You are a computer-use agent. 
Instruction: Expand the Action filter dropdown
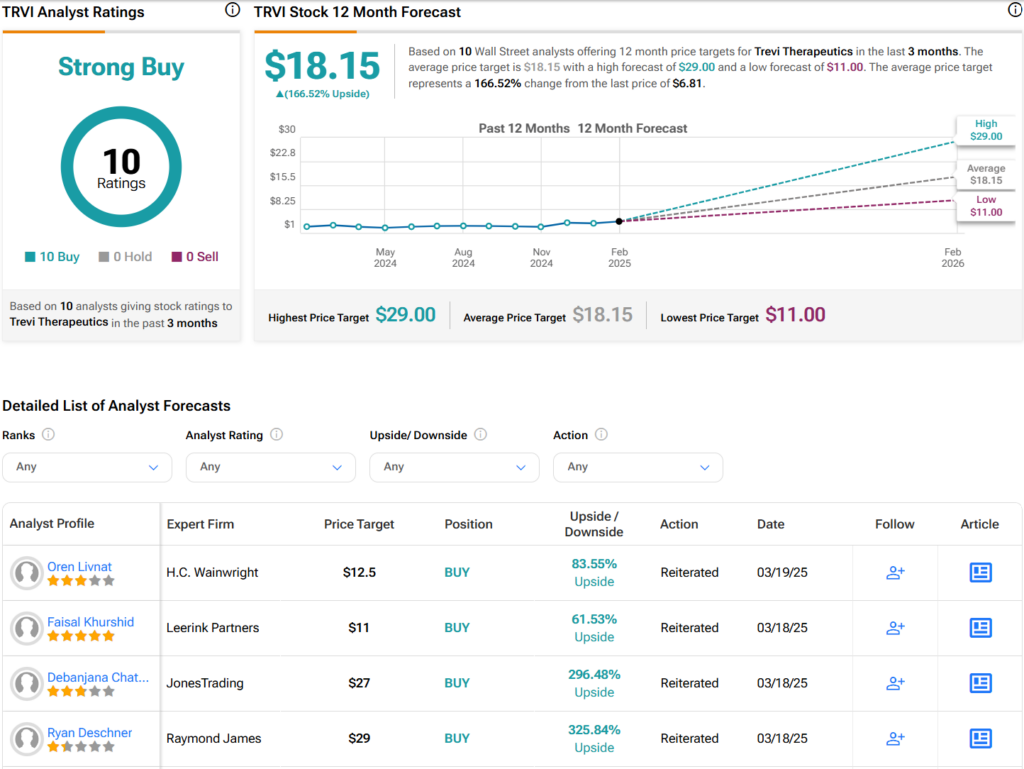click(x=637, y=467)
